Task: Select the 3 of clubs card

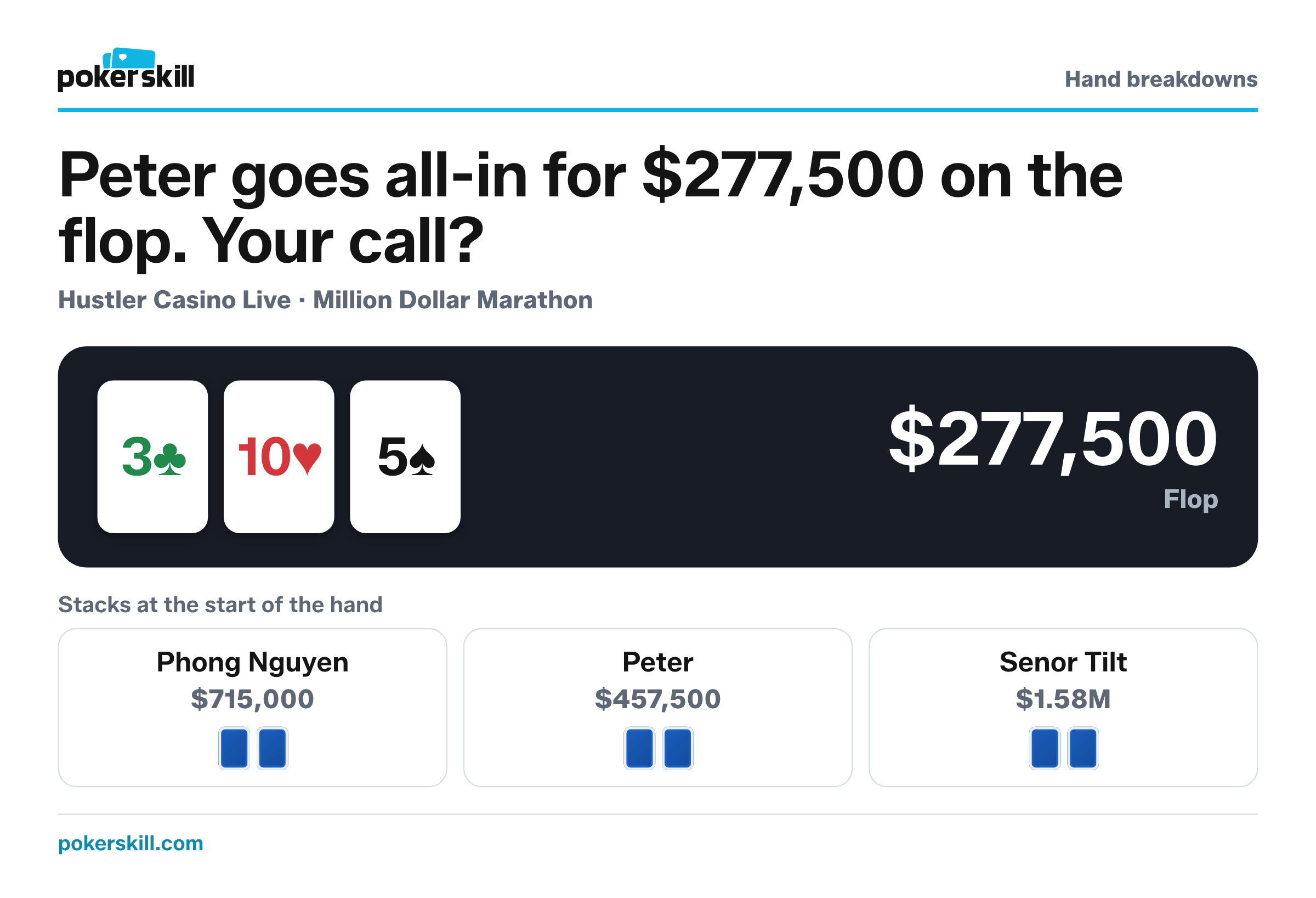Action: point(152,456)
